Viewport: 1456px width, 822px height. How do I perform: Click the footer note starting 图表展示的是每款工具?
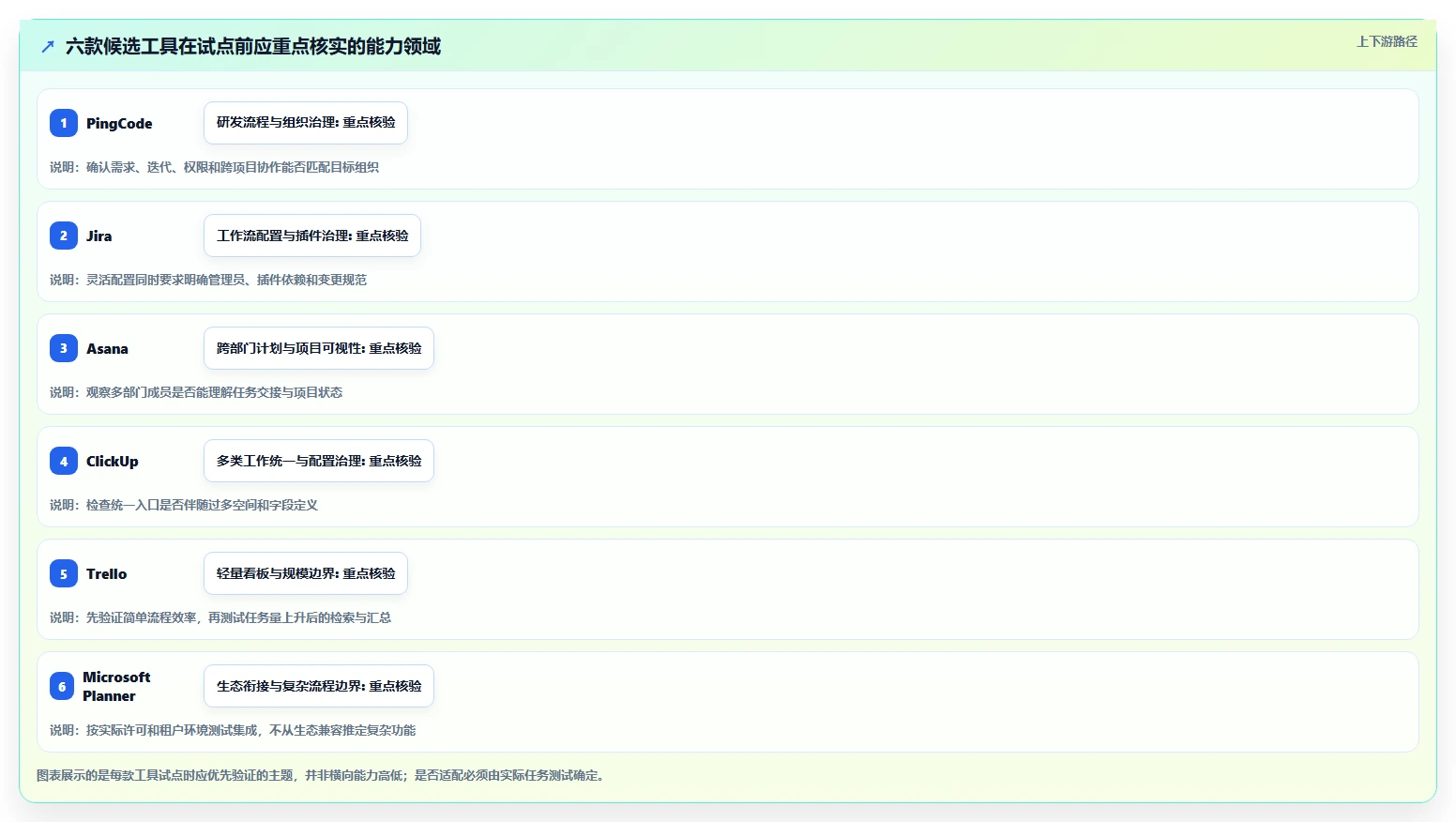(322, 775)
